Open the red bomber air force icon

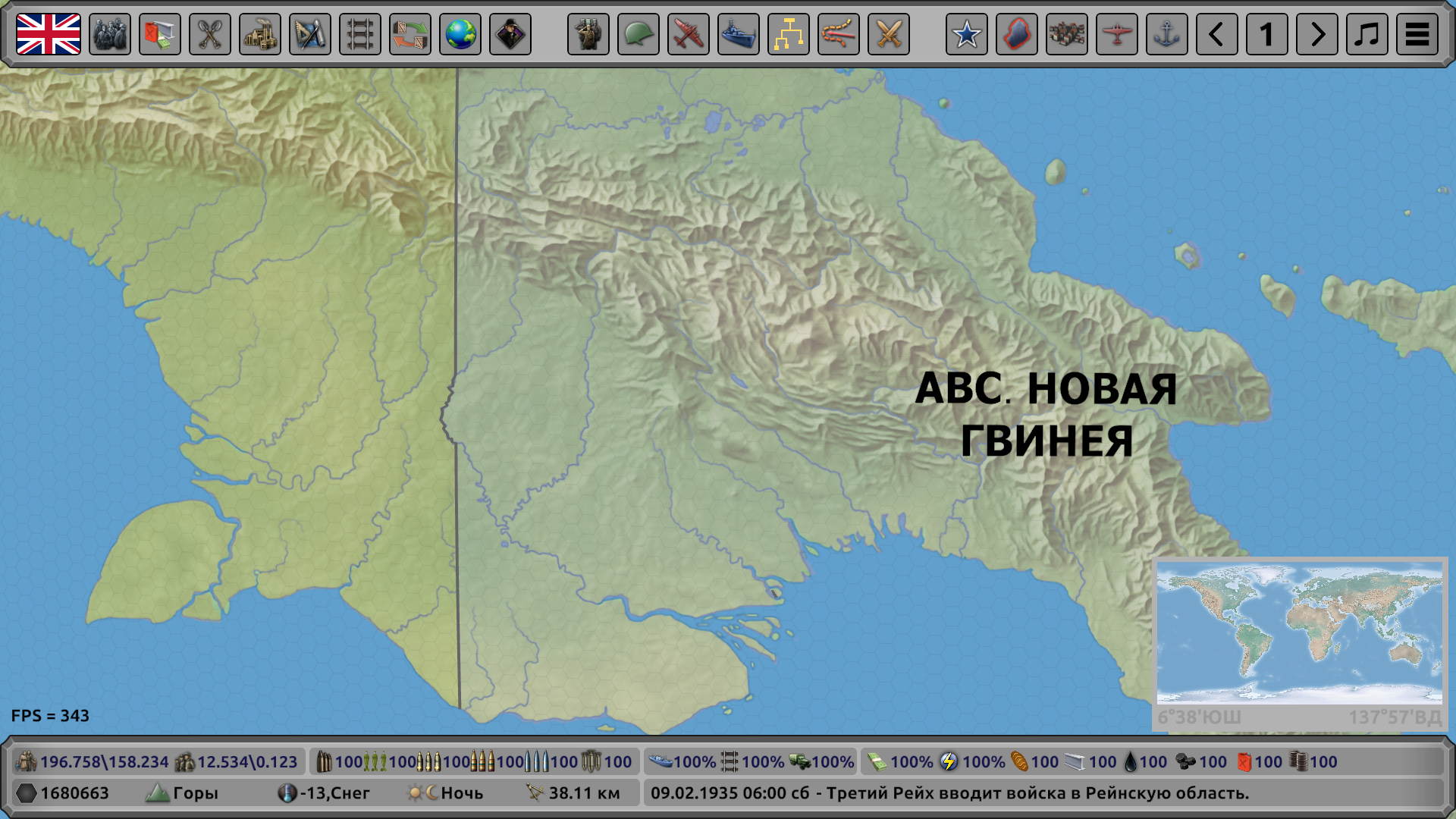689,34
